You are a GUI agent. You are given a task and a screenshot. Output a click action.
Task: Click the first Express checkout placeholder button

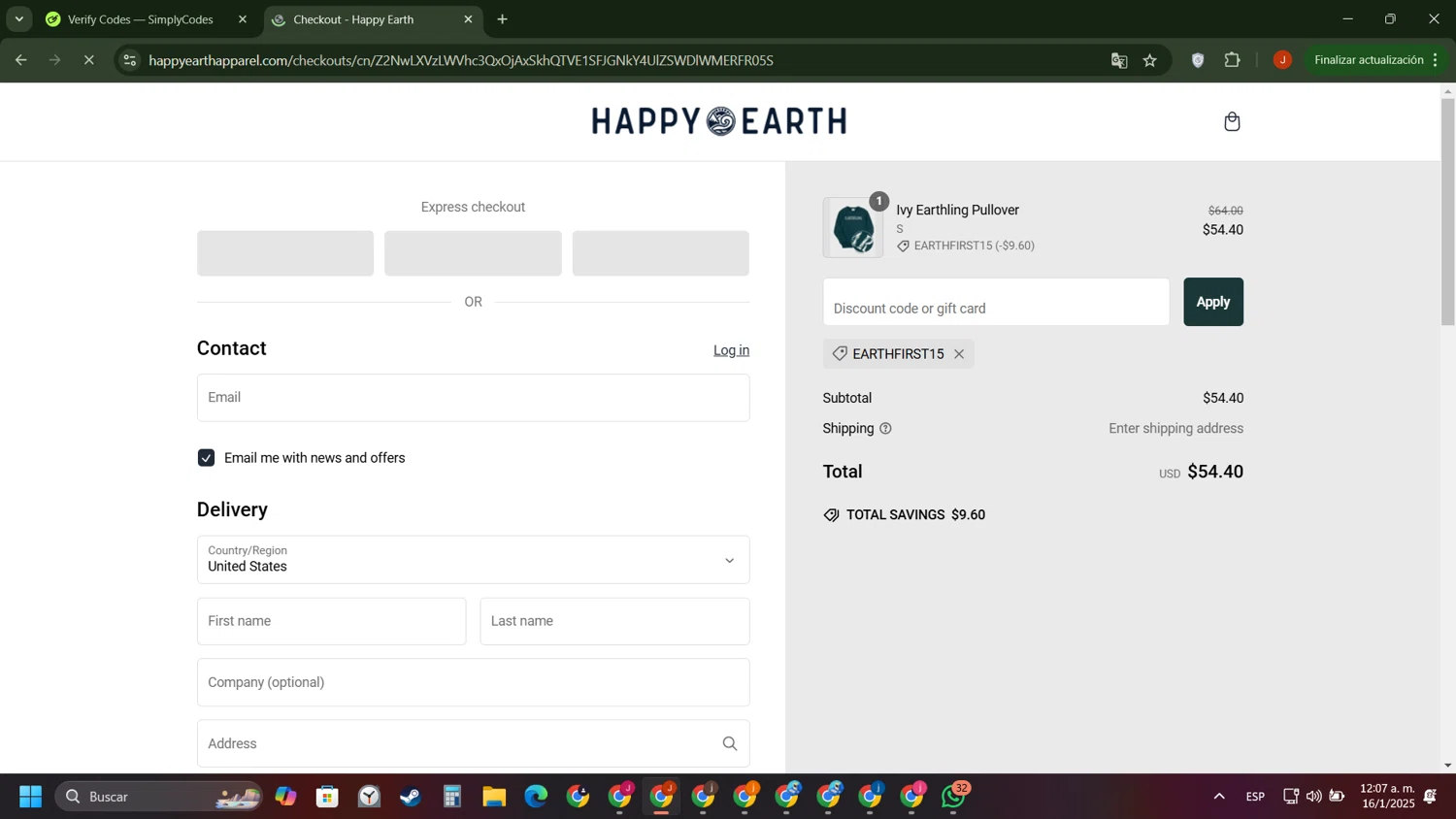[x=285, y=253]
